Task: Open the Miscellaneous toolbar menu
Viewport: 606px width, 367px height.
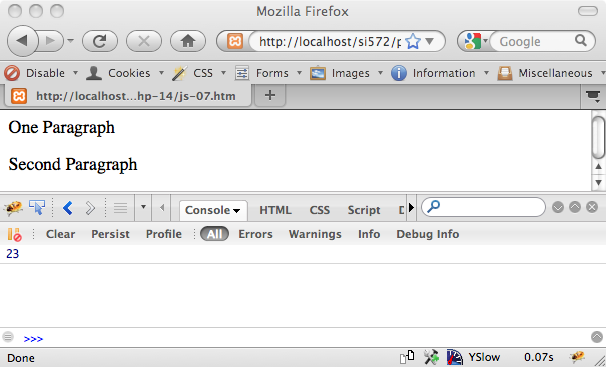Action: (551, 73)
